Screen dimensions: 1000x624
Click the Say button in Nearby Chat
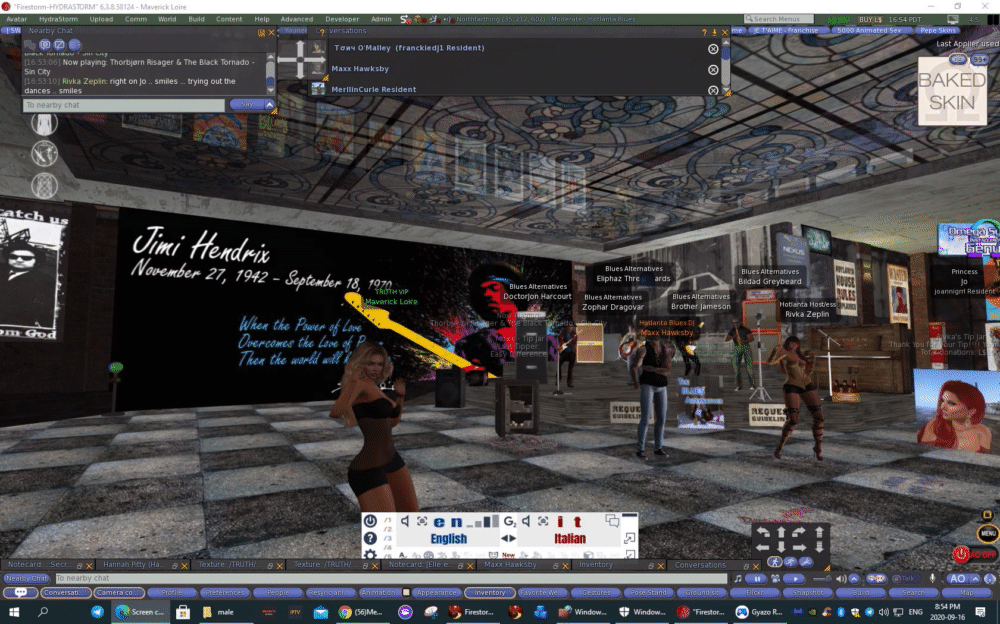(x=247, y=105)
